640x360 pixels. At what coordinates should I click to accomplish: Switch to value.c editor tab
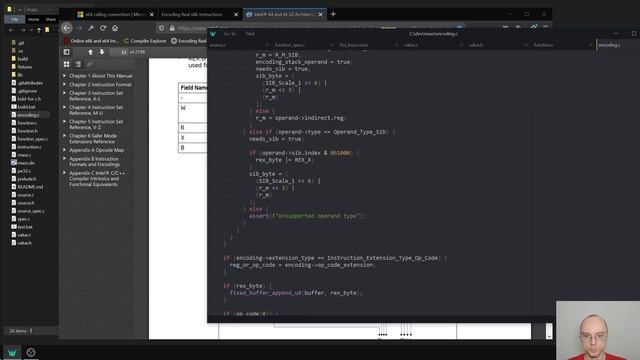pos(411,45)
